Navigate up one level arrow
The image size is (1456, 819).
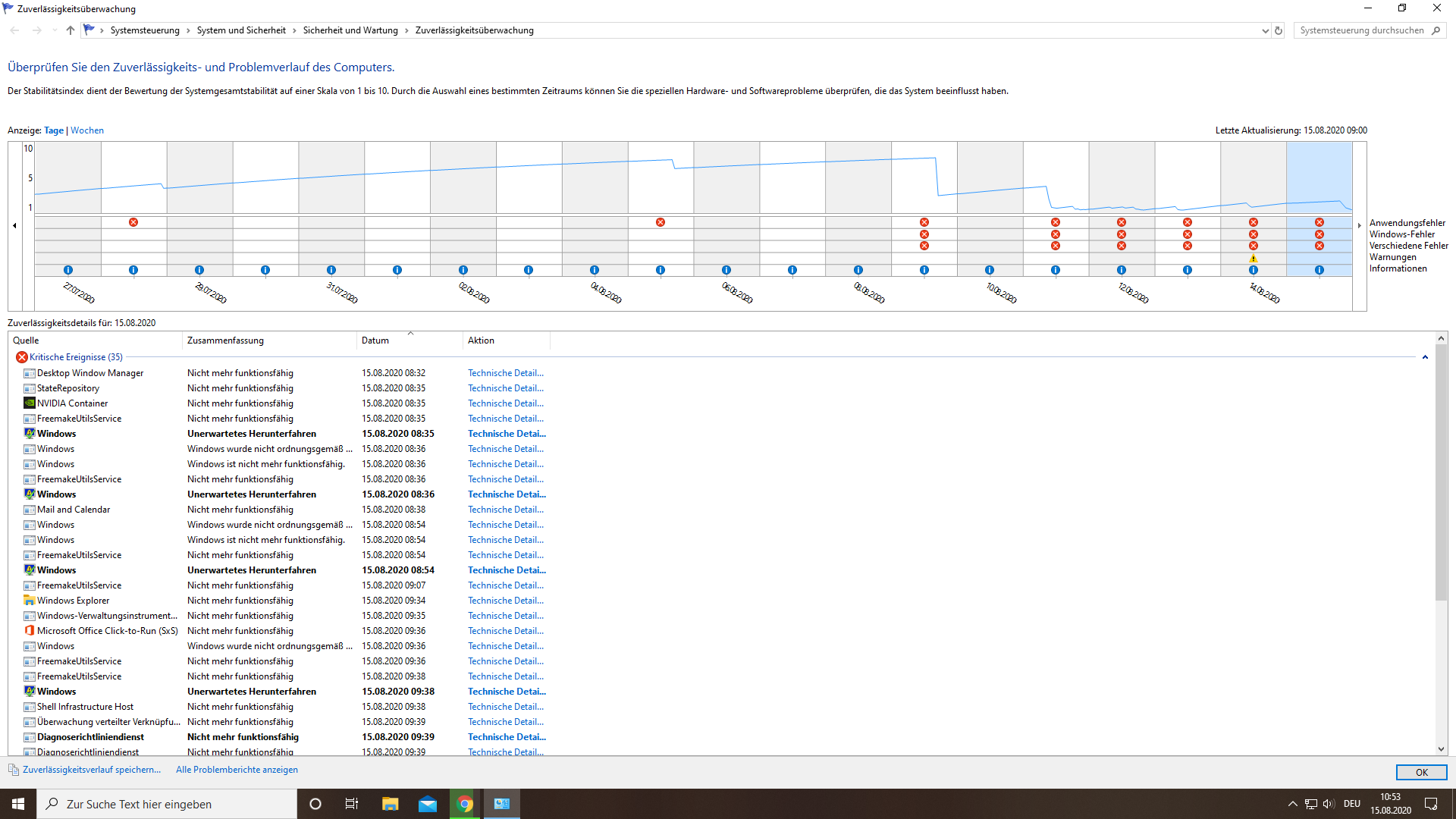[x=71, y=30]
